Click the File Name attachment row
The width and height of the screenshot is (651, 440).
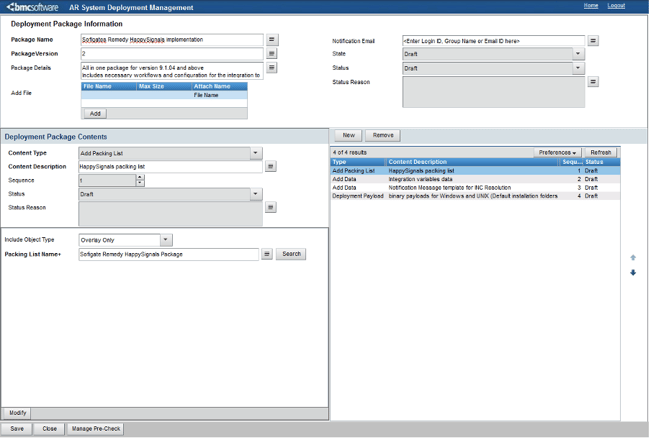coord(164,95)
